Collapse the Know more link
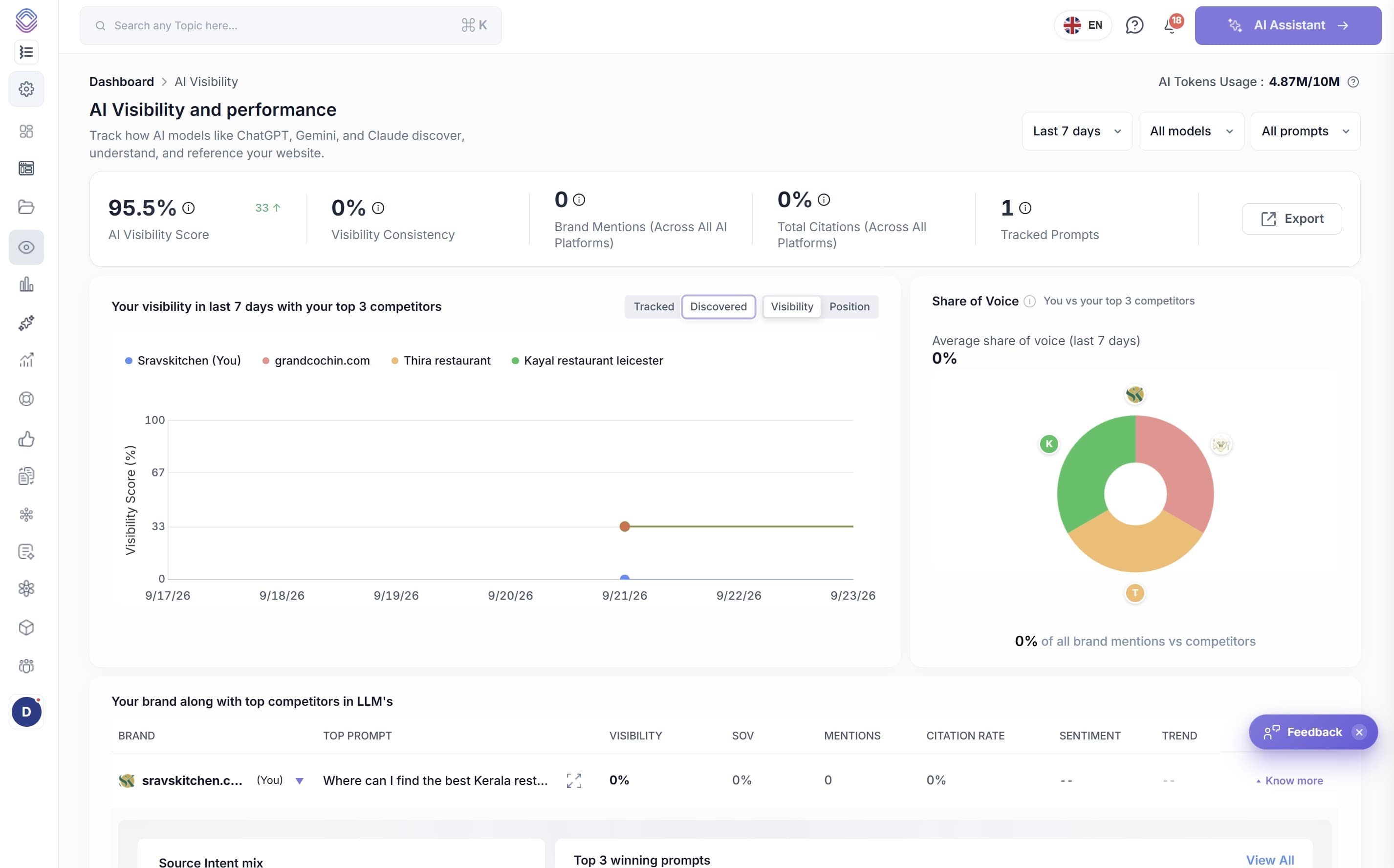Viewport: 1394px width, 868px height. click(x=1289, y=781)
